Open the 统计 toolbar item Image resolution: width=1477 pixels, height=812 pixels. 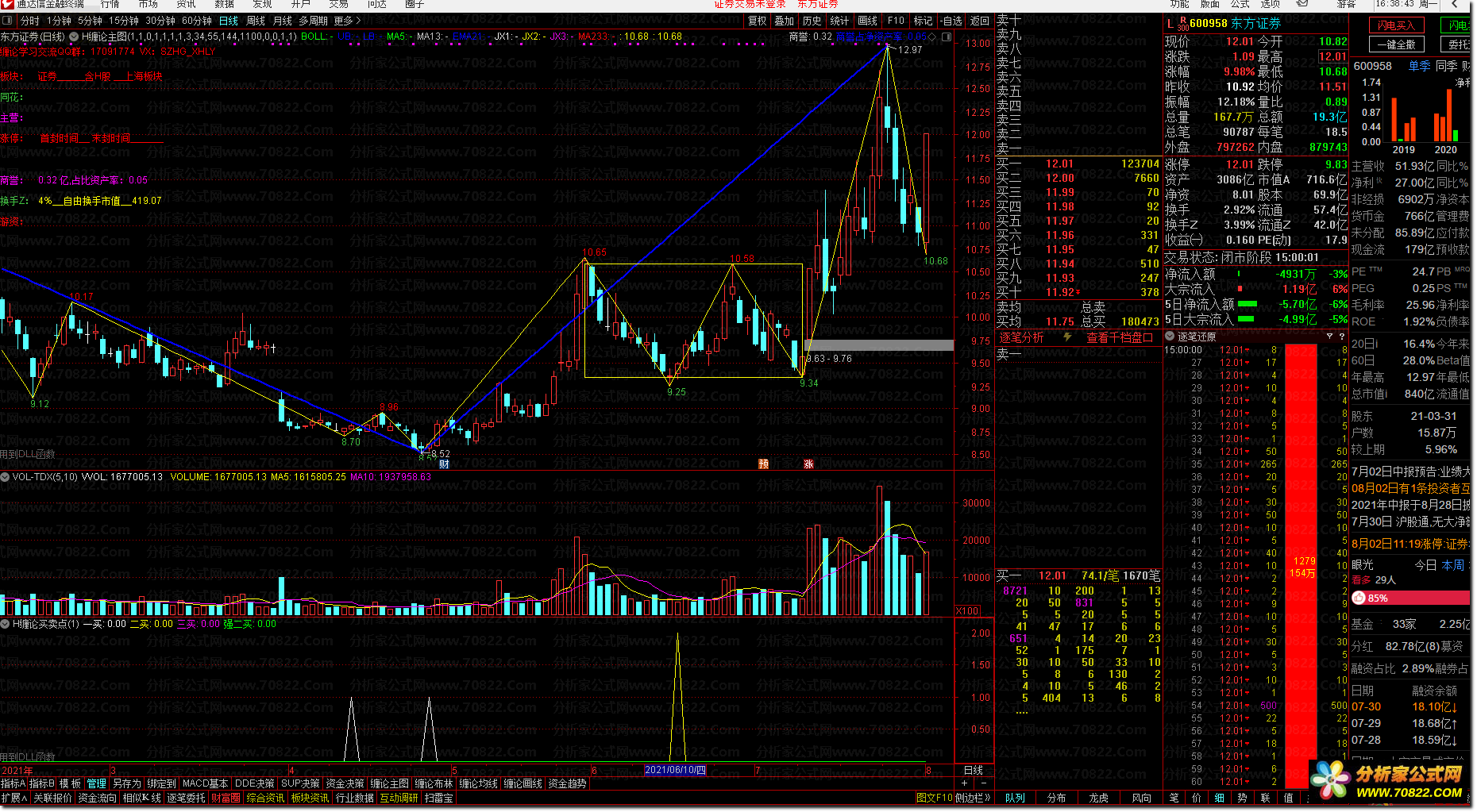[839, 21]
